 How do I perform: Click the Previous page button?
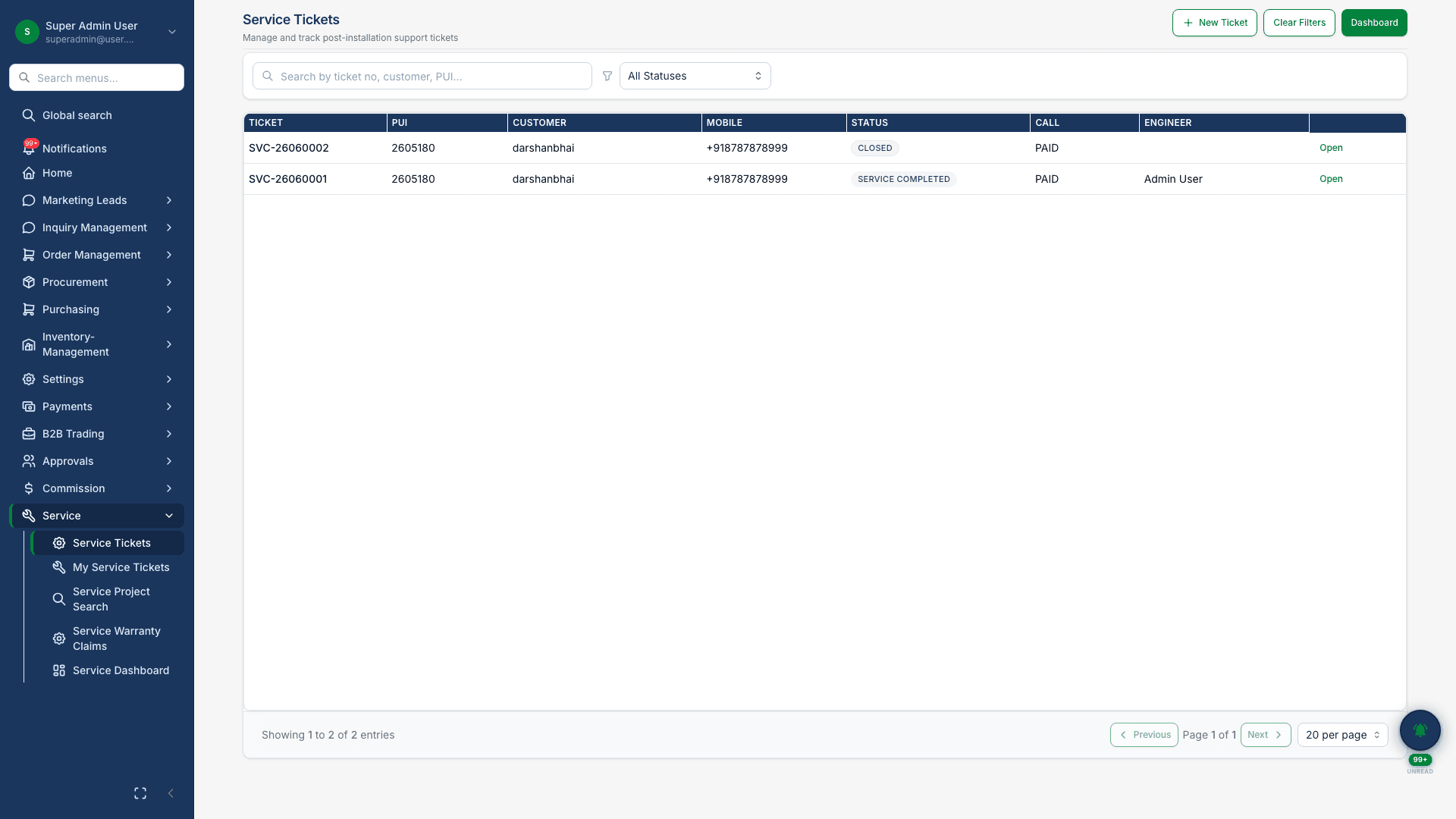point(1144,735)
